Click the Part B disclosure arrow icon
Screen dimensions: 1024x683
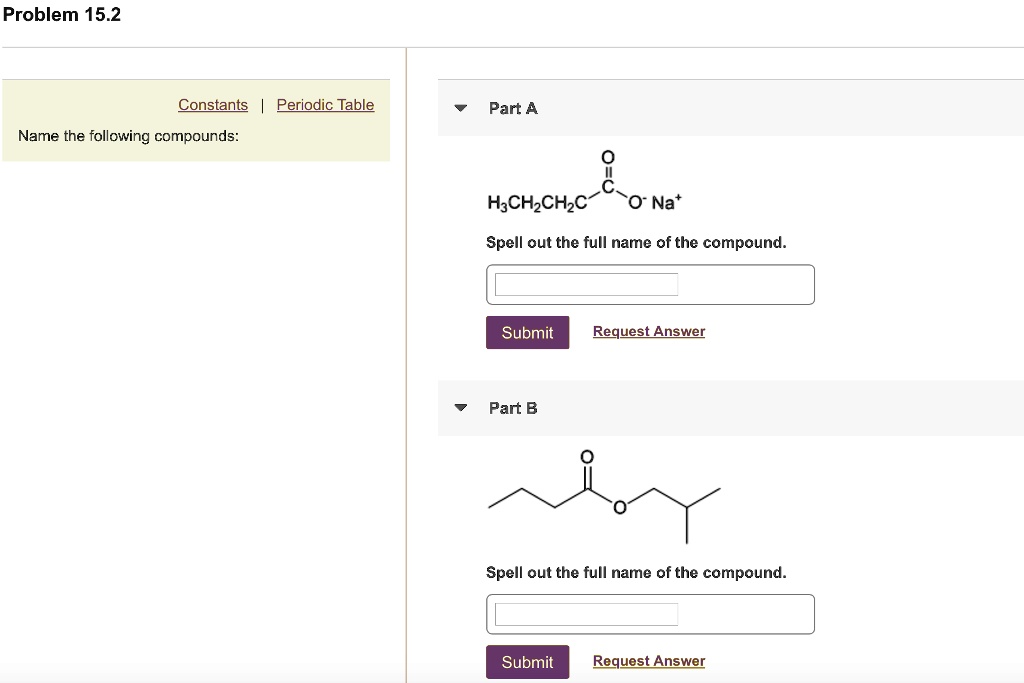(x=460, y=407)
